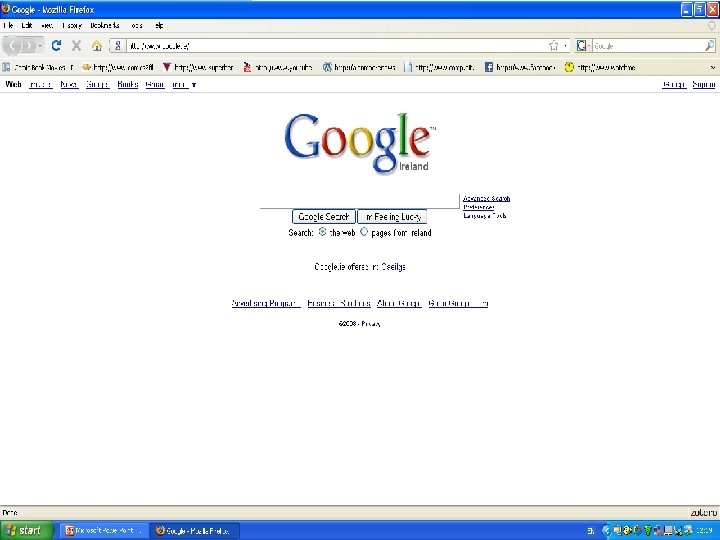The height and width of the screenshot is (540, 720).
Task: Click the Google Ireland logo
Action: click(x=360, y=143)
